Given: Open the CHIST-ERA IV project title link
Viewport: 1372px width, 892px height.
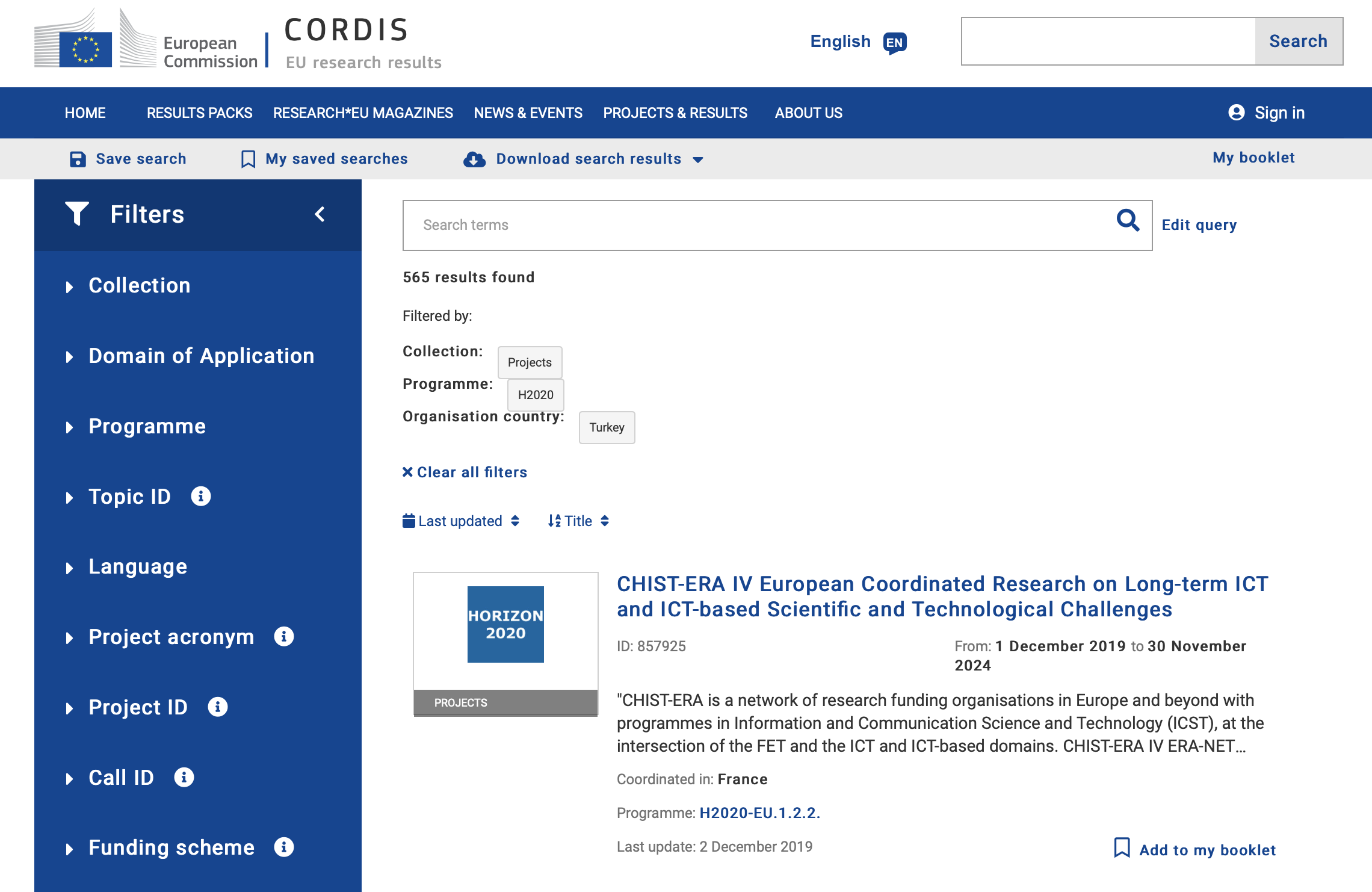Looking at the screenshot, I should 942,596.
